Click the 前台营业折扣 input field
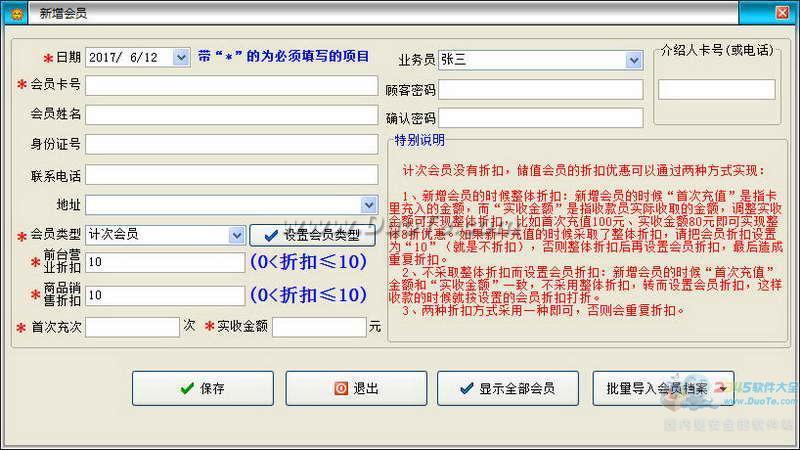Screen dimensions: 800x450 point(165,264)
